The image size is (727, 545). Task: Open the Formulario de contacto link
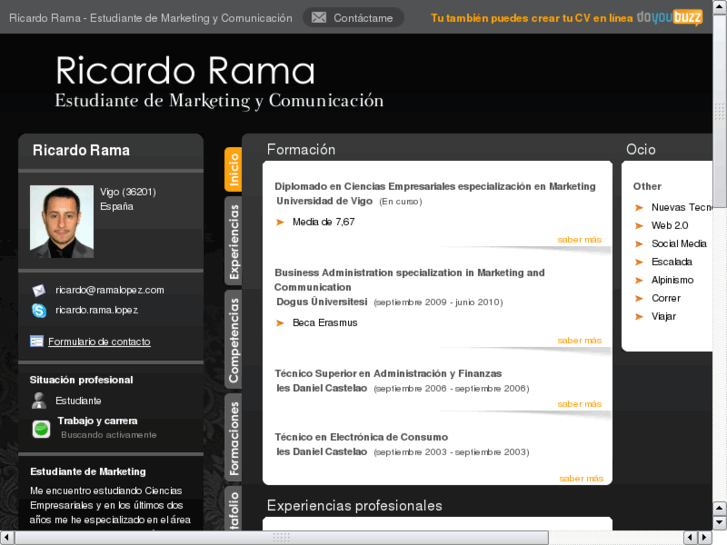point(99,342)
